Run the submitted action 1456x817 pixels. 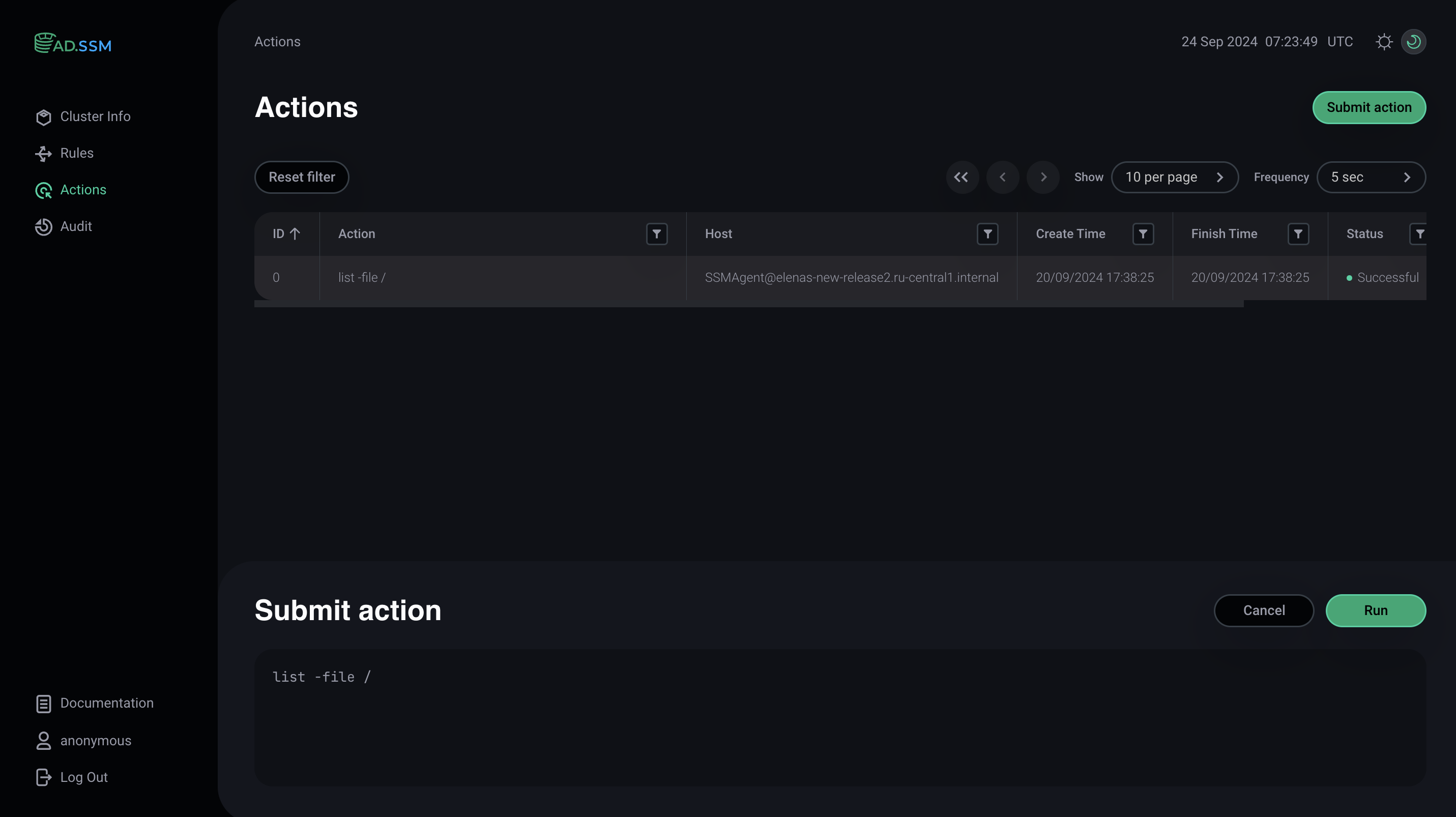click(x=1375, y=611)
